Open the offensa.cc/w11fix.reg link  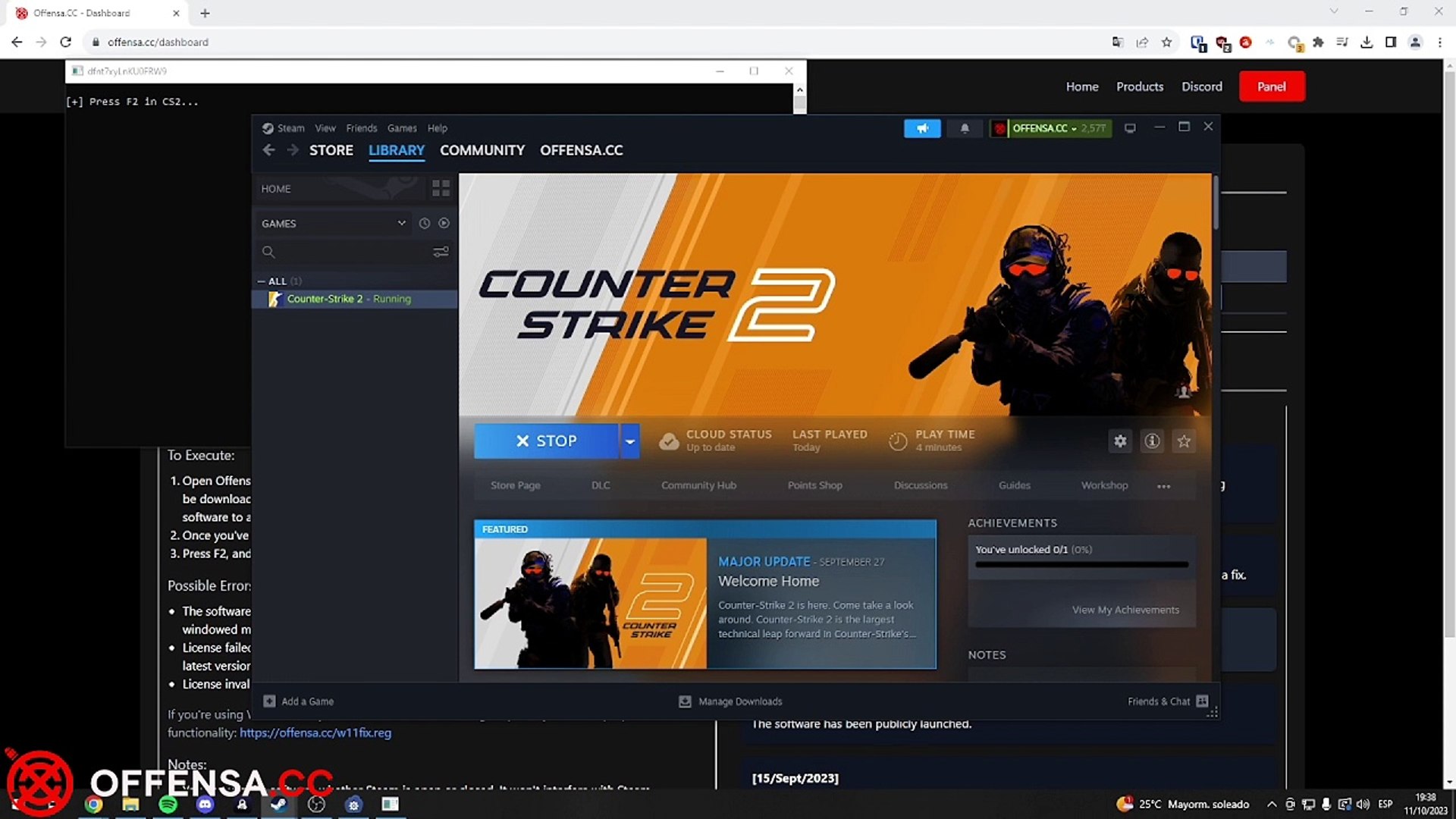[315, 733]
